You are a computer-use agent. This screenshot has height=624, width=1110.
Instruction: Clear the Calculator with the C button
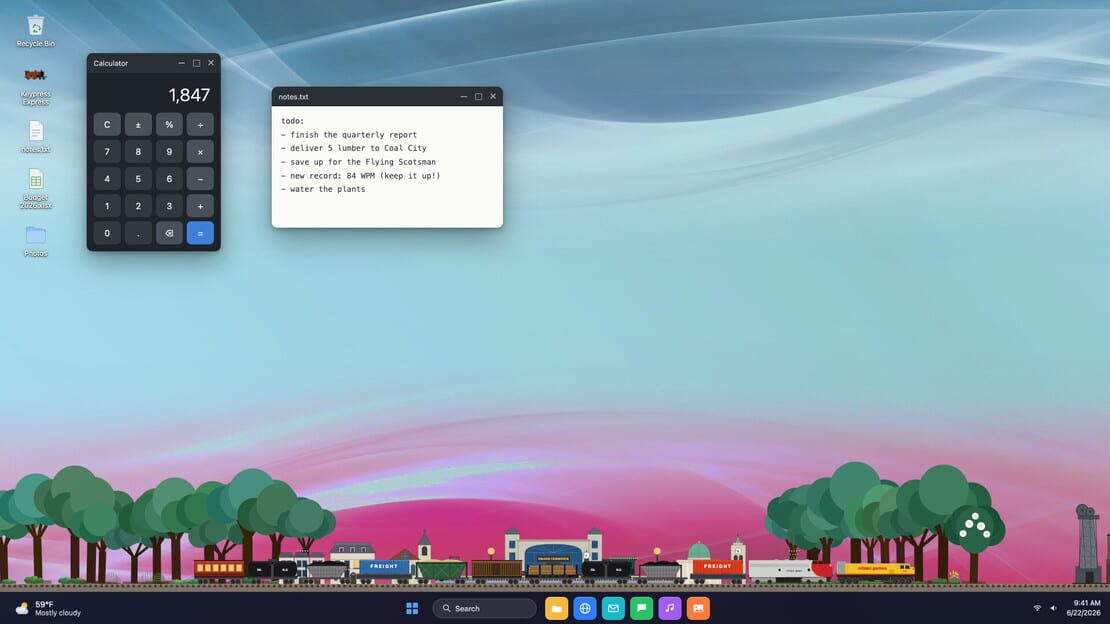click(x=107, y=125)
